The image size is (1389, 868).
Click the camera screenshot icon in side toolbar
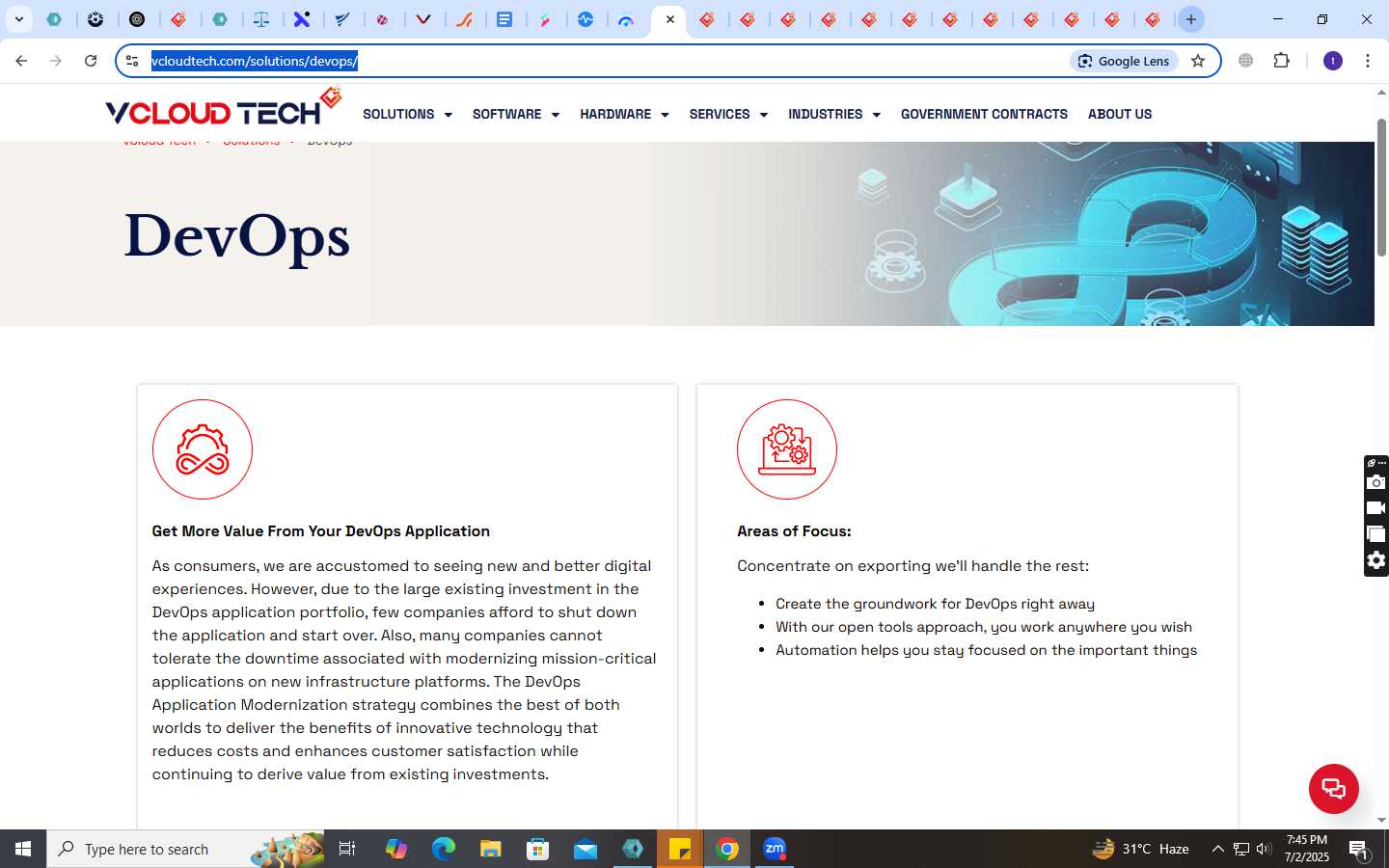point(1376,481)
